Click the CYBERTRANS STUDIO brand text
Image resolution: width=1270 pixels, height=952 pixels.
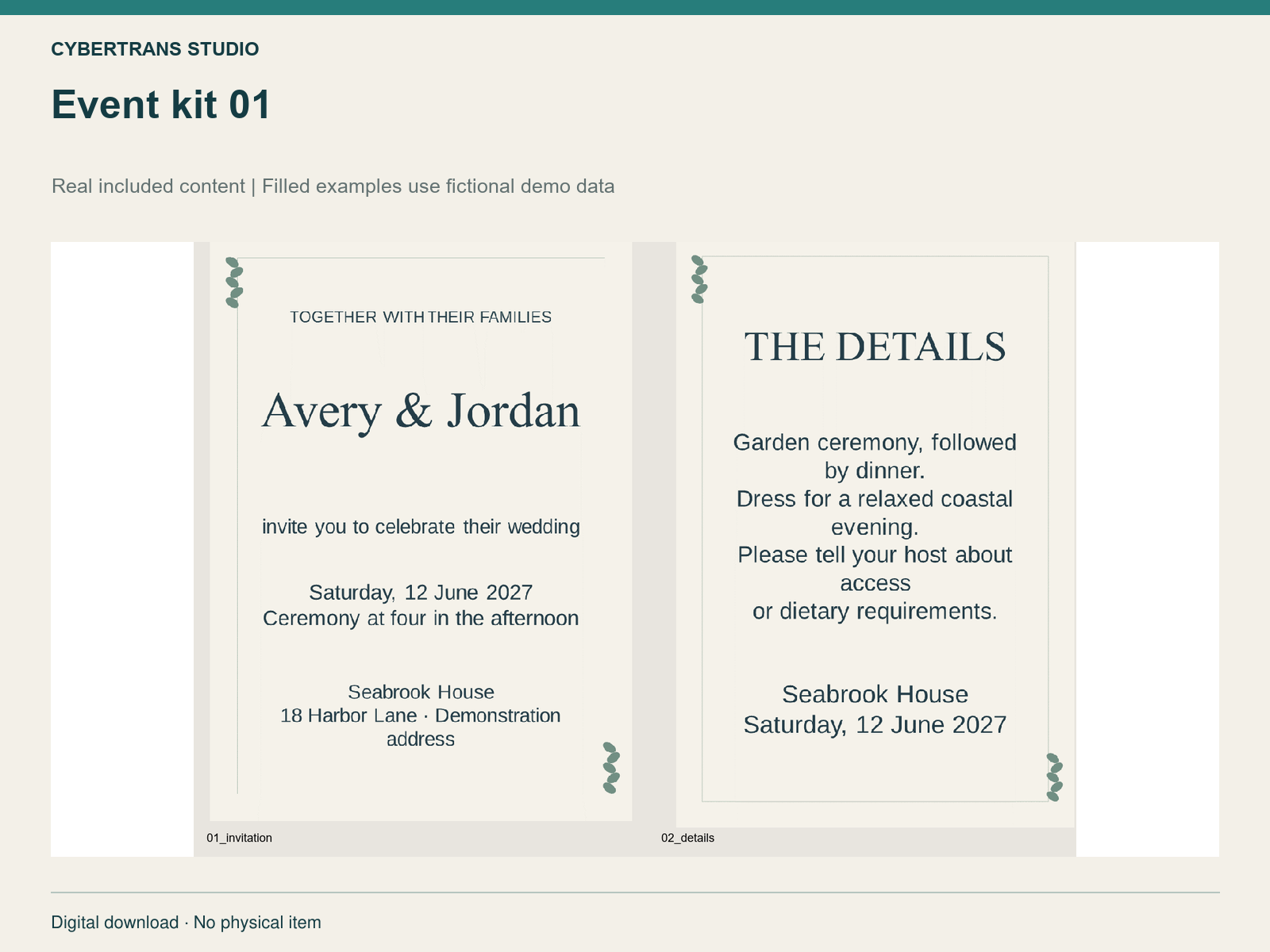point(155,49)
